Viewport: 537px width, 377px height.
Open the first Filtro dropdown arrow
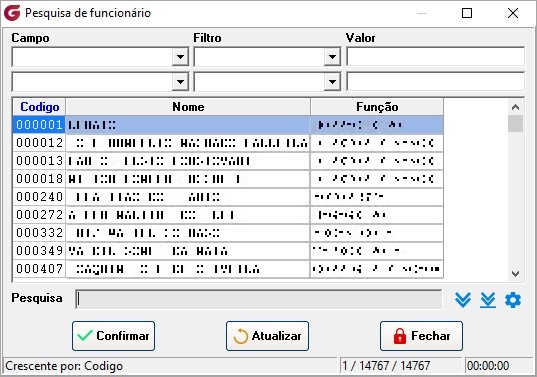332,57
